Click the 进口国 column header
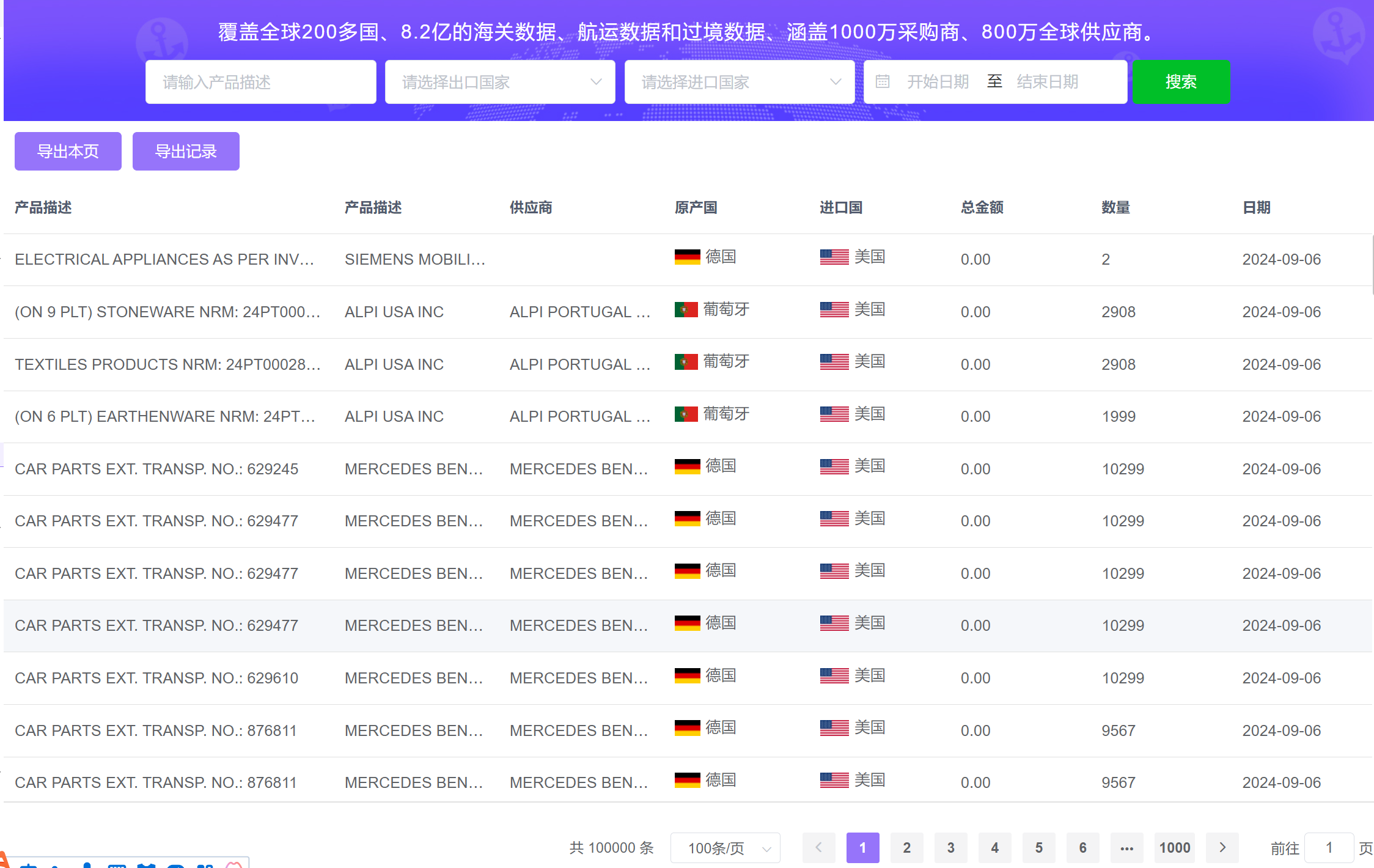 click(841, 208)
